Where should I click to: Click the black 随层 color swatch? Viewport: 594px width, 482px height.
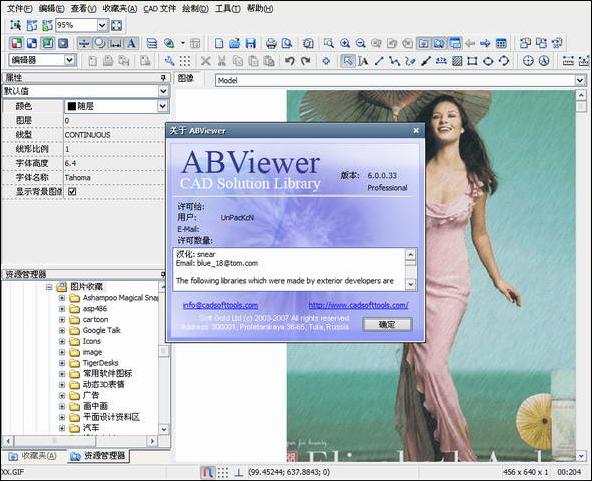click(71, 106)
